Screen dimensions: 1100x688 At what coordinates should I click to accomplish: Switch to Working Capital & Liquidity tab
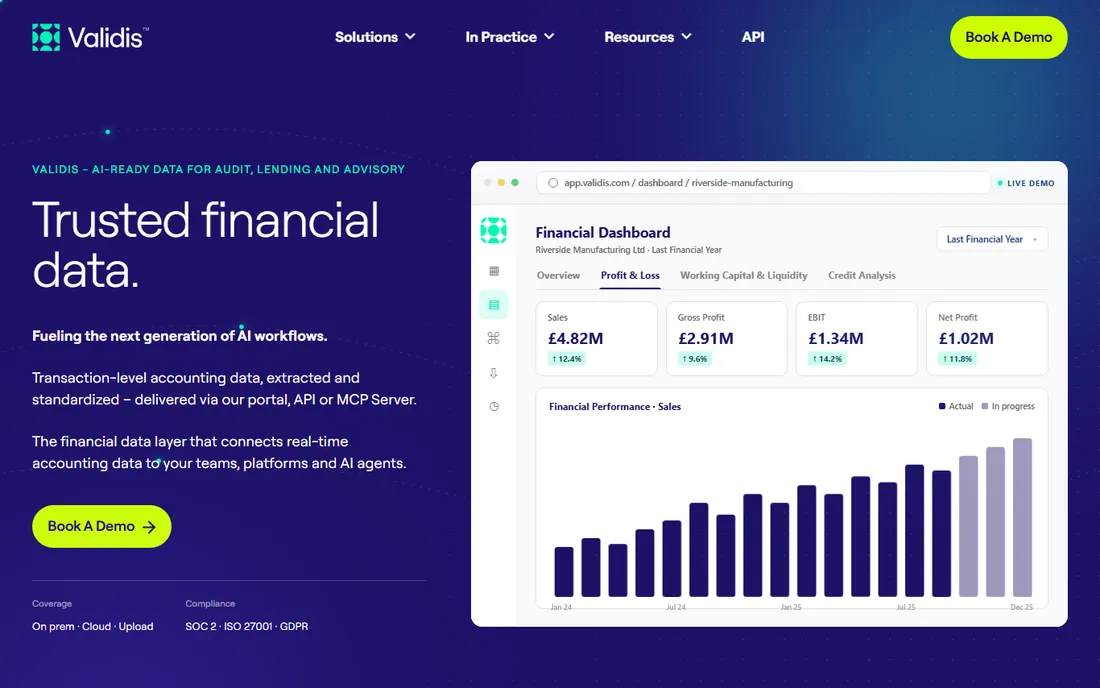tap(744, 276)
